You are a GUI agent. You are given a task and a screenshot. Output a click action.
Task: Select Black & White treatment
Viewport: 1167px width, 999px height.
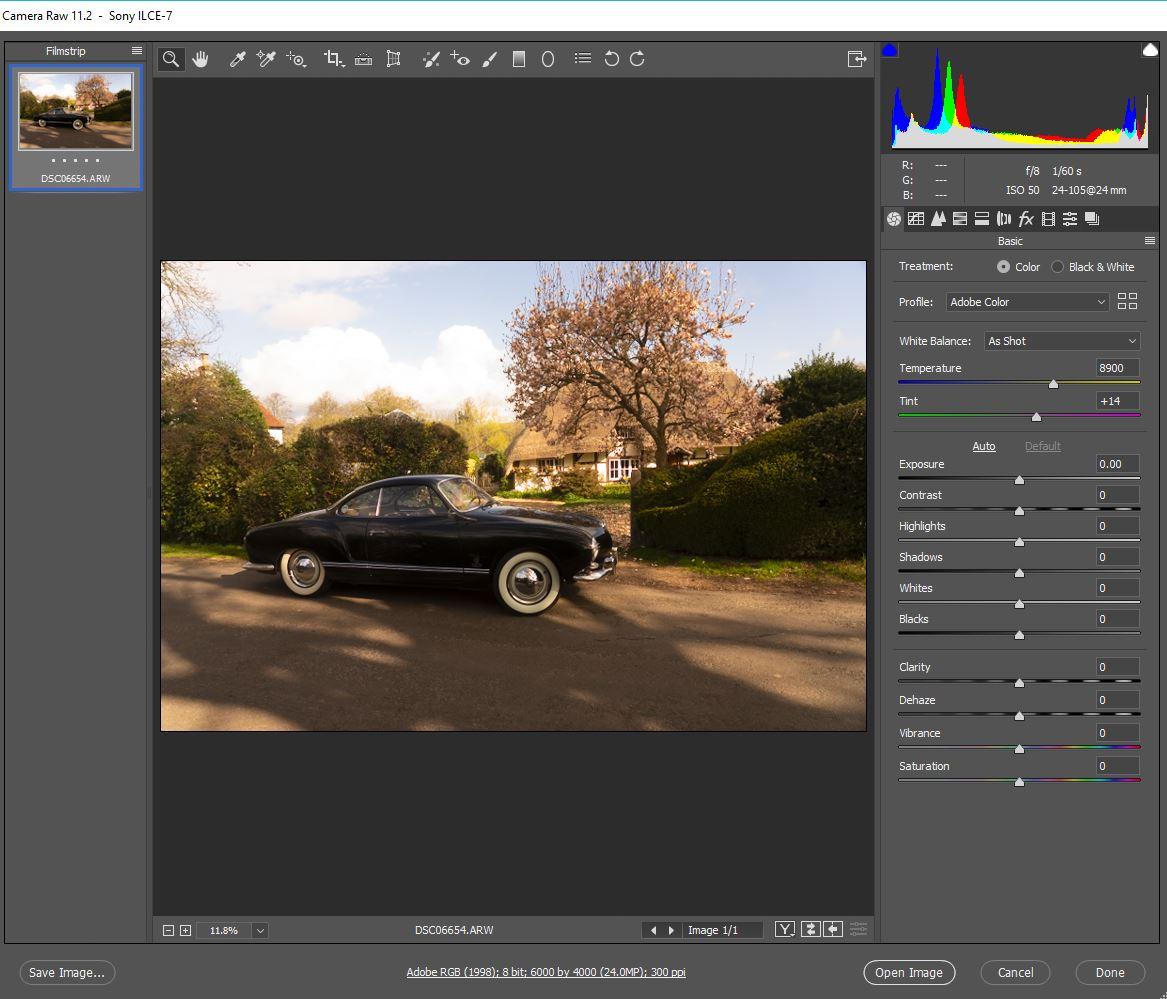pyautogui.click(x=1057, y=267)
